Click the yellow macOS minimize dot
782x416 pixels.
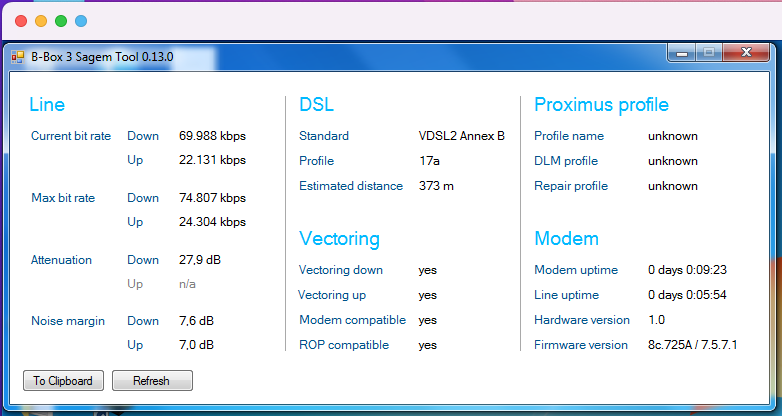coord(41,21)
